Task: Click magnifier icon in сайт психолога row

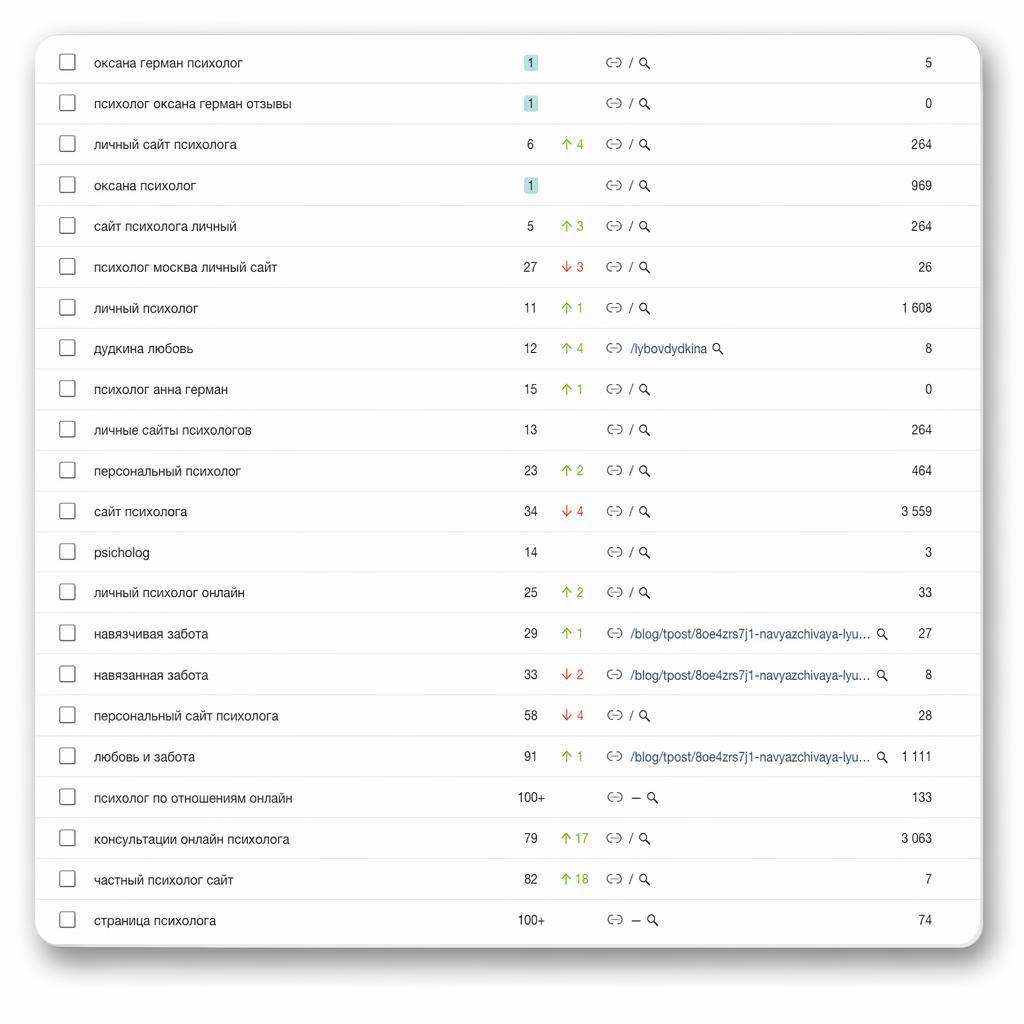Action: 644,511
